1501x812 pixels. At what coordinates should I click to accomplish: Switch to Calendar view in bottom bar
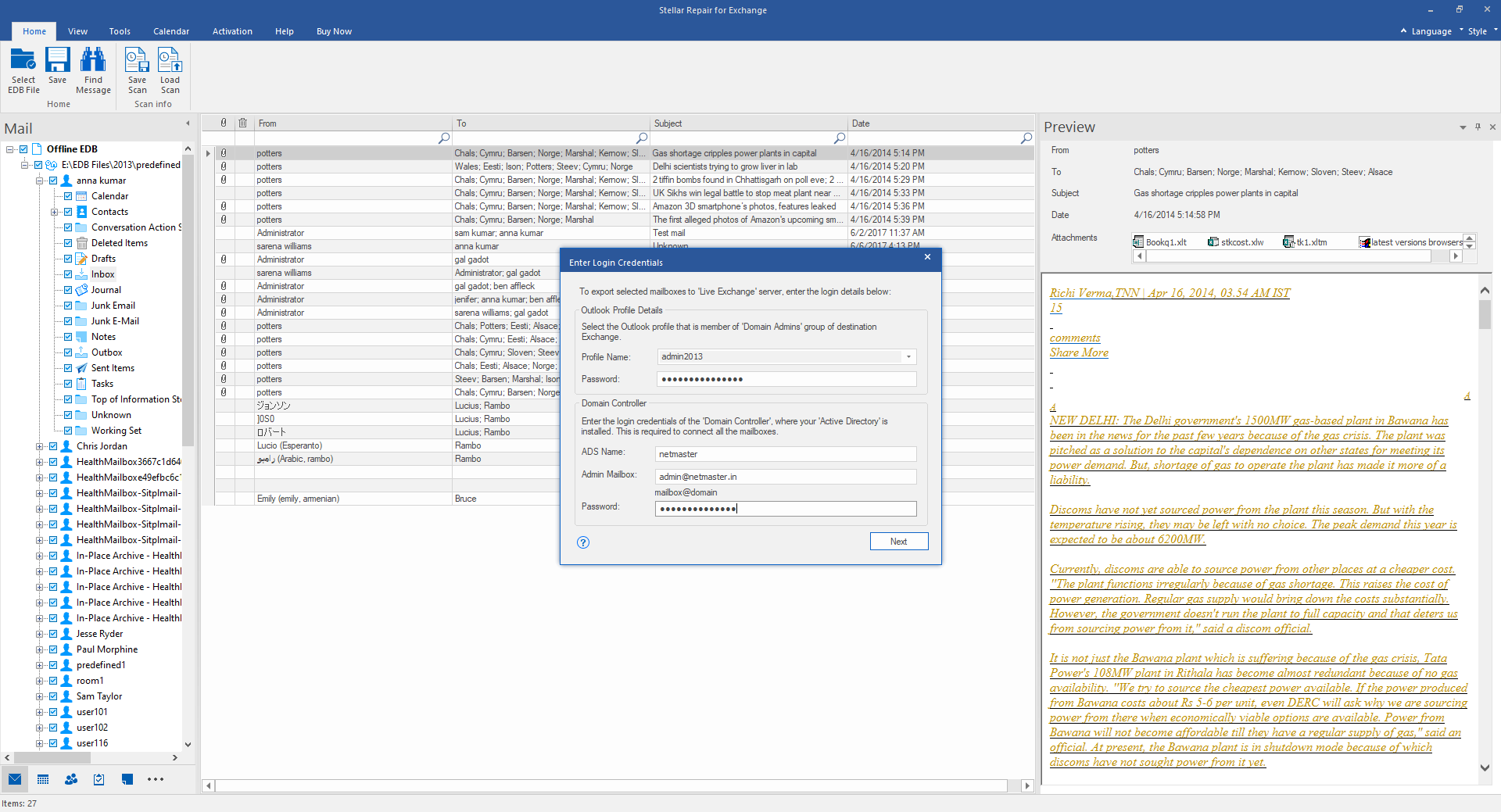(x=43, y=779)
